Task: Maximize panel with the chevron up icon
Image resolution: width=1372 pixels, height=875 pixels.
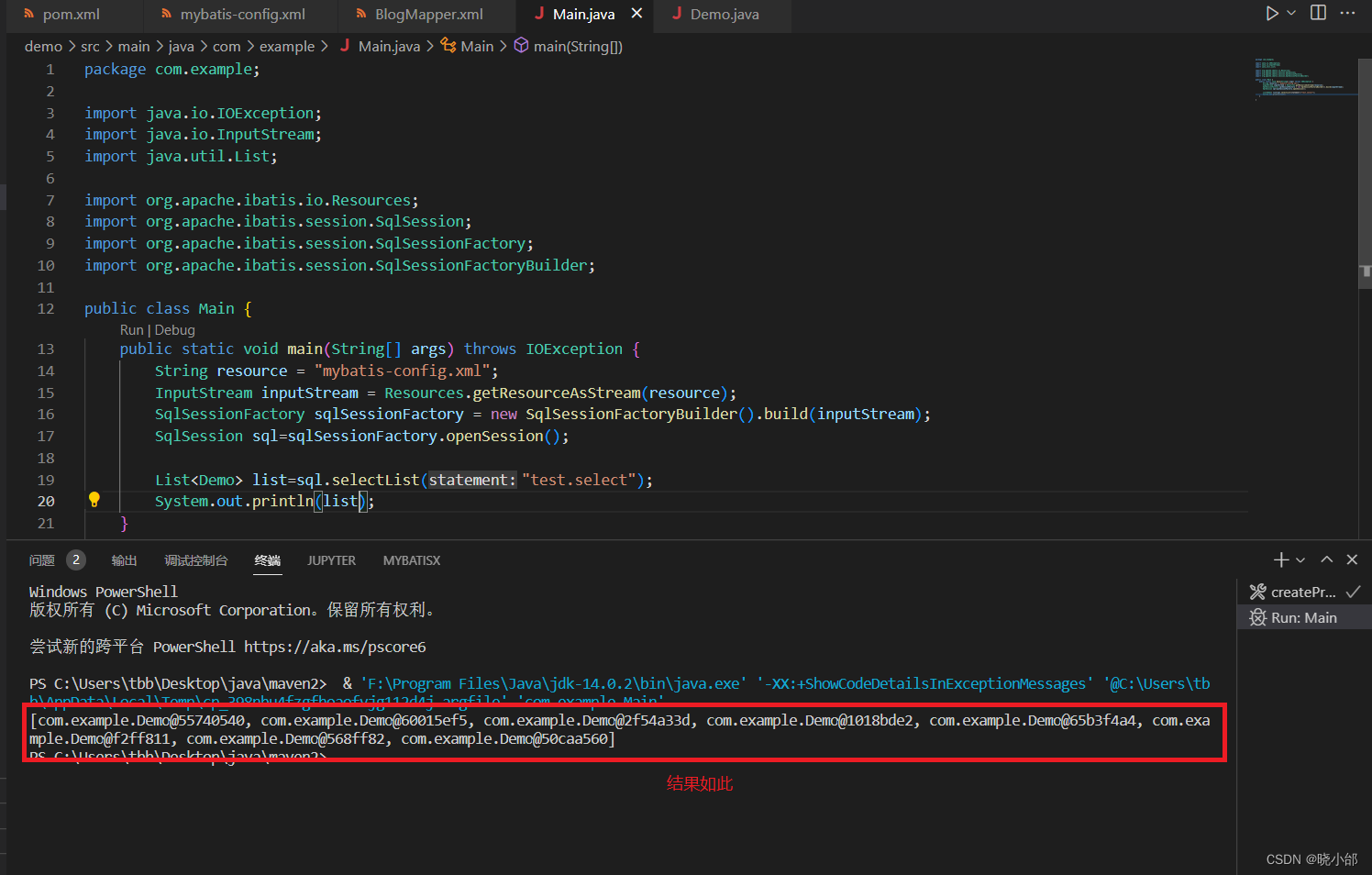Action: 1327,559
